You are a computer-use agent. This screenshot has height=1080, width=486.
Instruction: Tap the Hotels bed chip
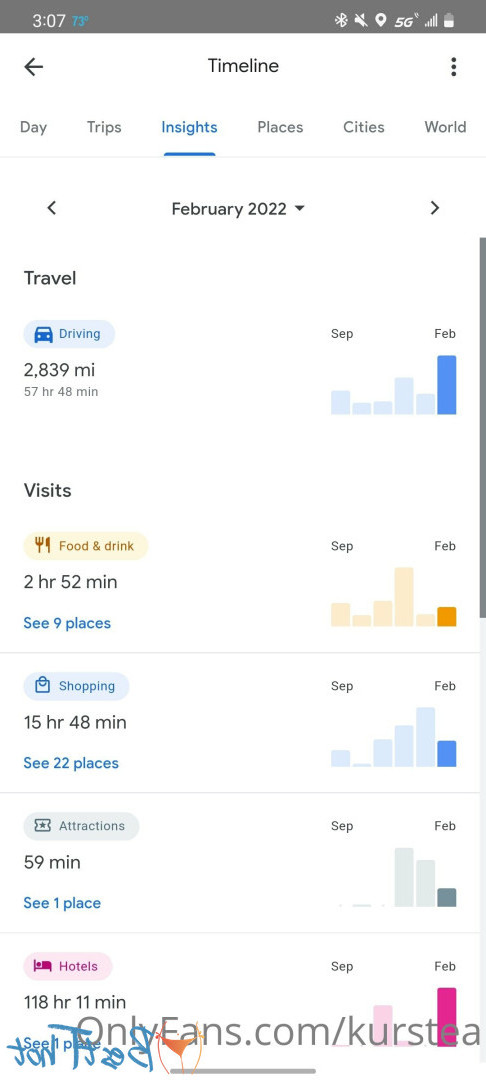tap(67, 966)
